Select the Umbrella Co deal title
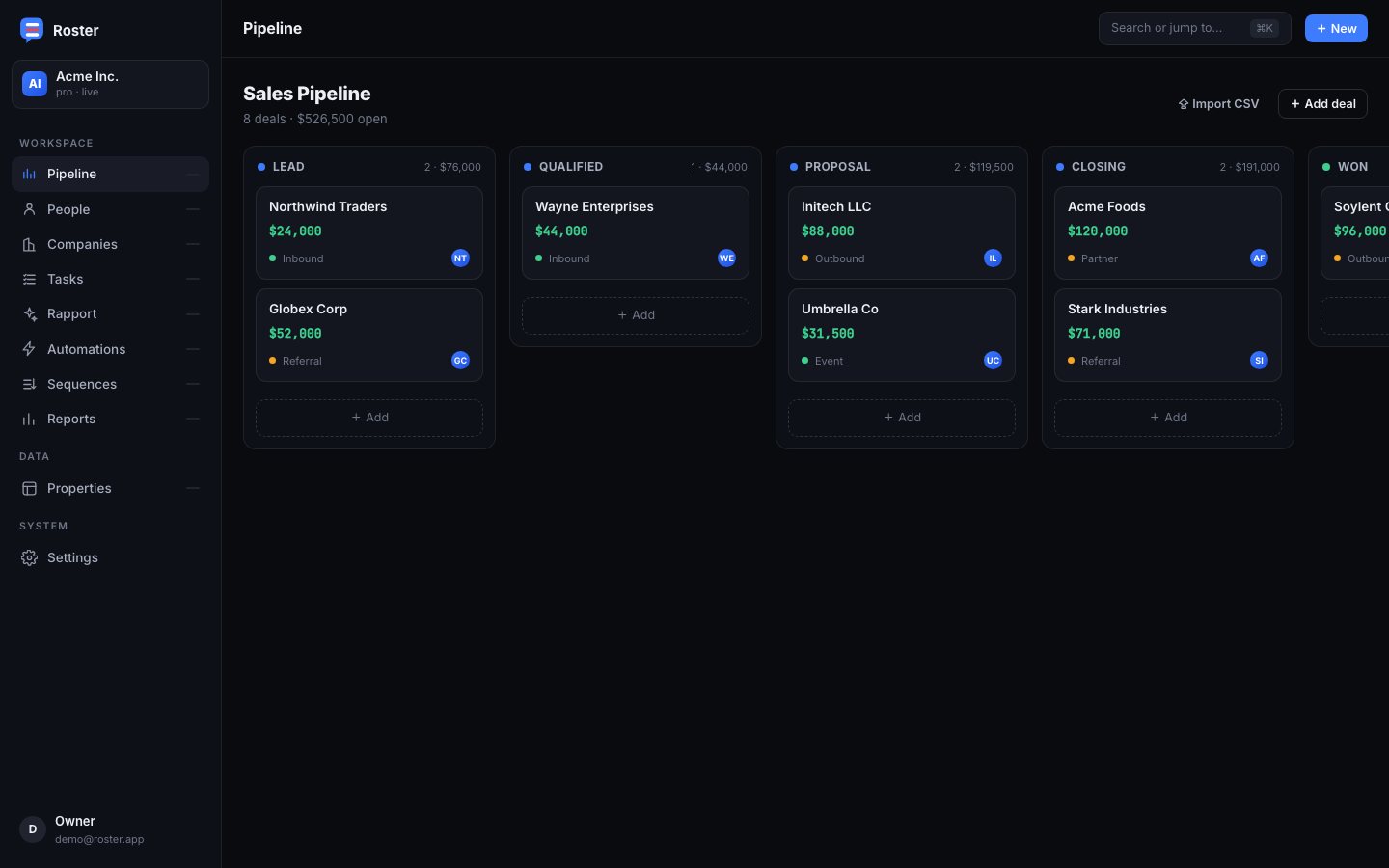Screen dimensions: 1389x868 pos(840,309)
